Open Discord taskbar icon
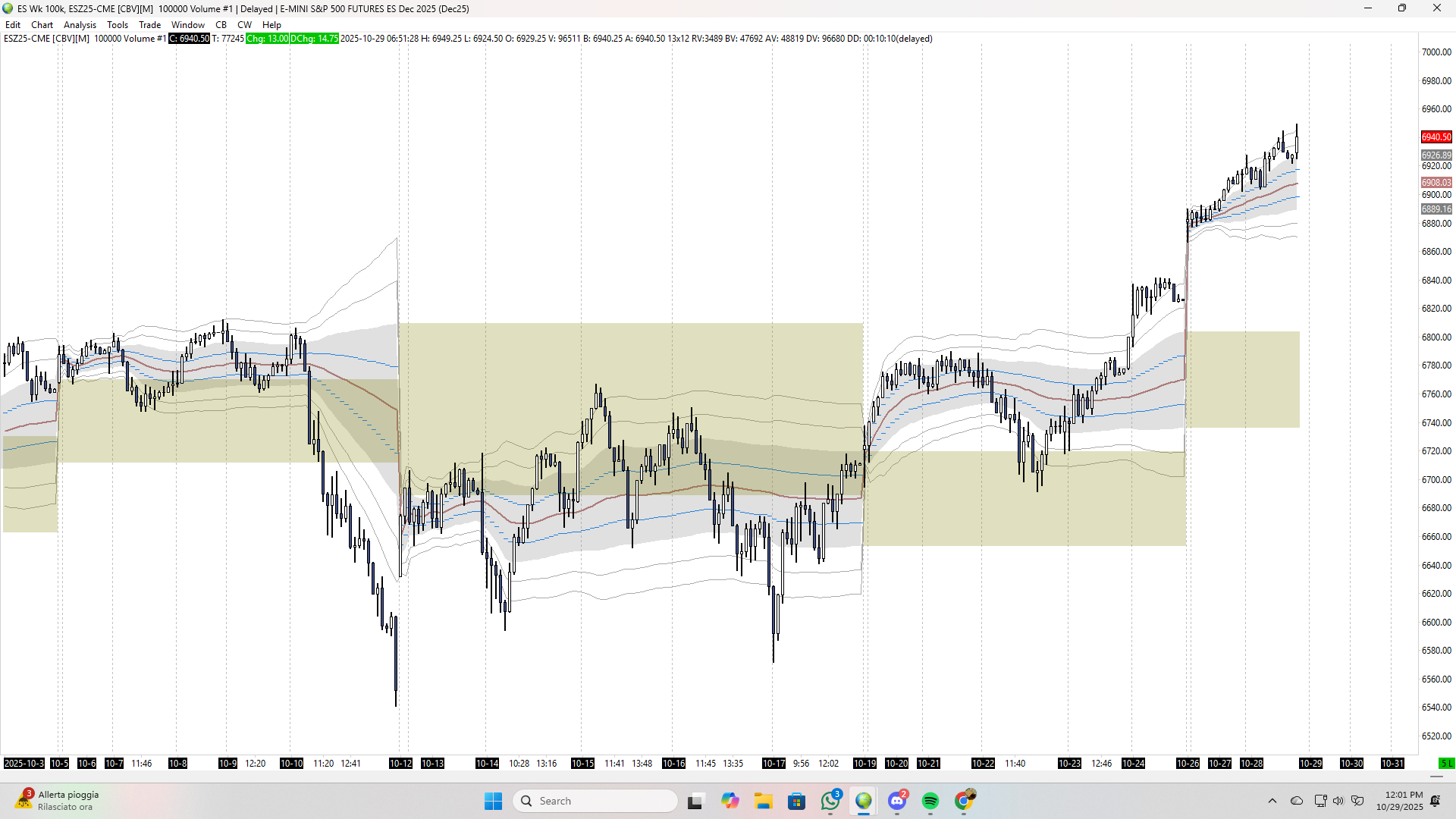 (x=897, y=801)
